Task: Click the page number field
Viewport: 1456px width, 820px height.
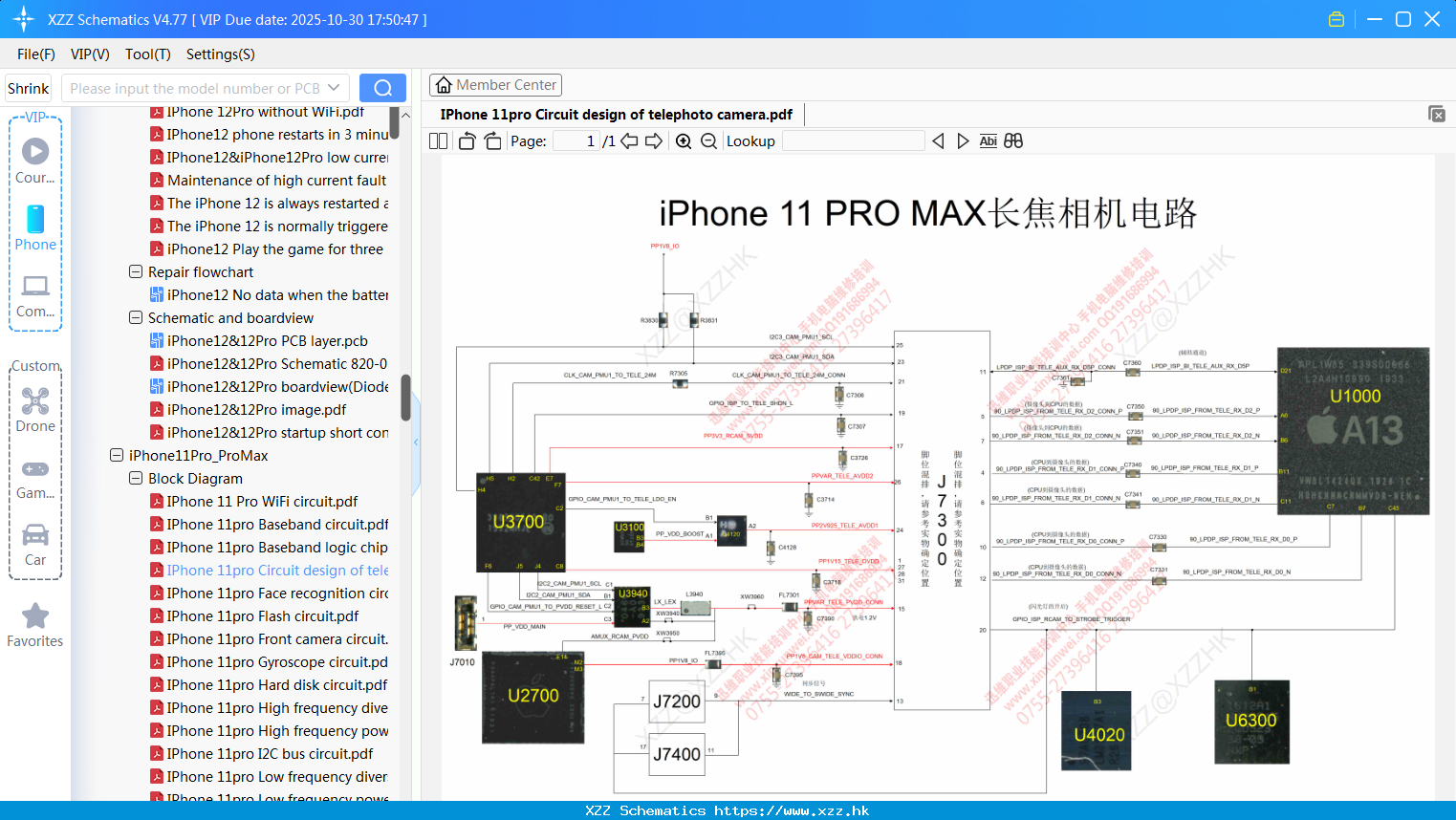Action: (576, 141)
